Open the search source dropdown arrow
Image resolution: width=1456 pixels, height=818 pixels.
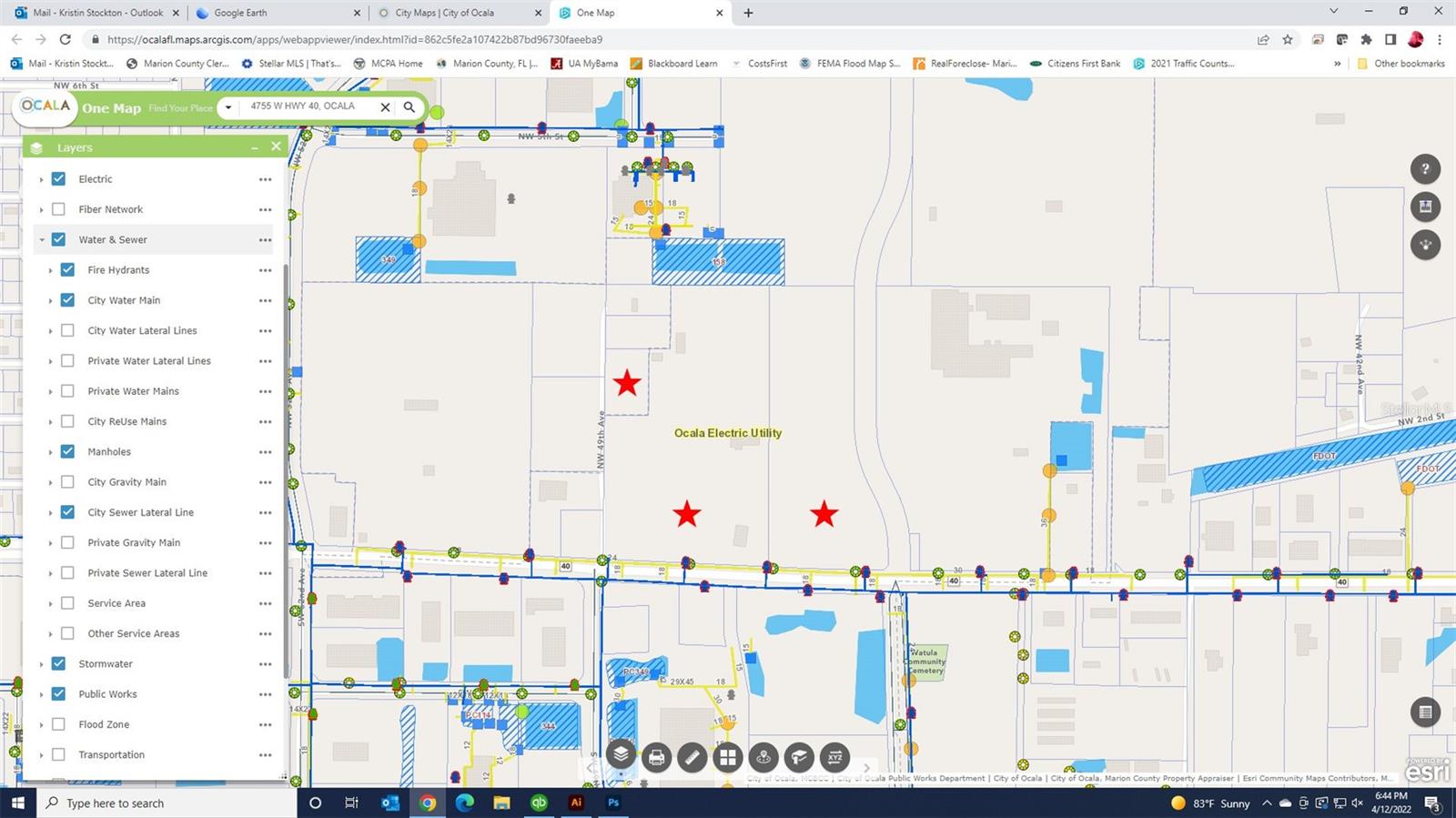[228, 107]
